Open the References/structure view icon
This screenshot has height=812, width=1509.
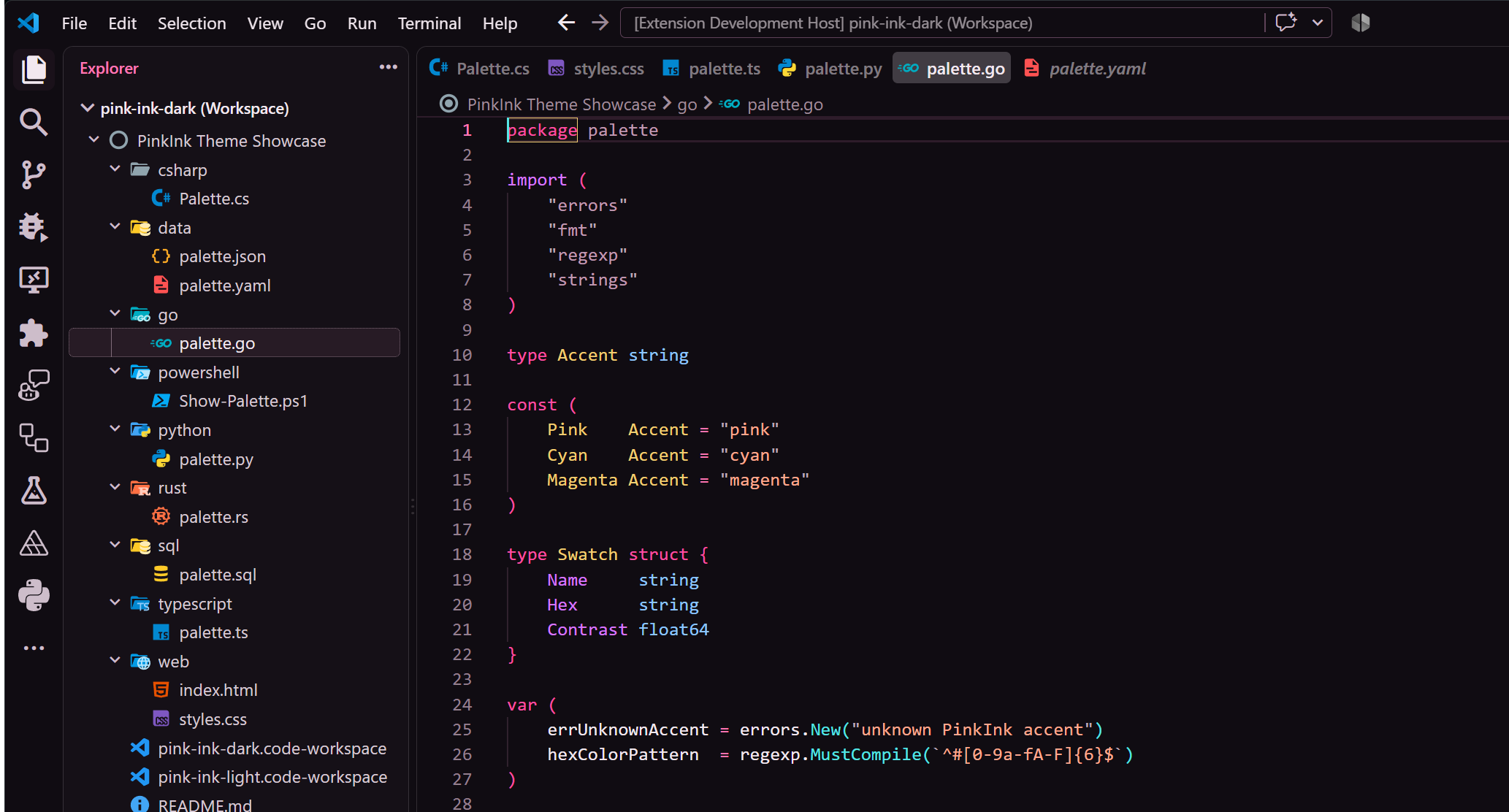[34, 437]
